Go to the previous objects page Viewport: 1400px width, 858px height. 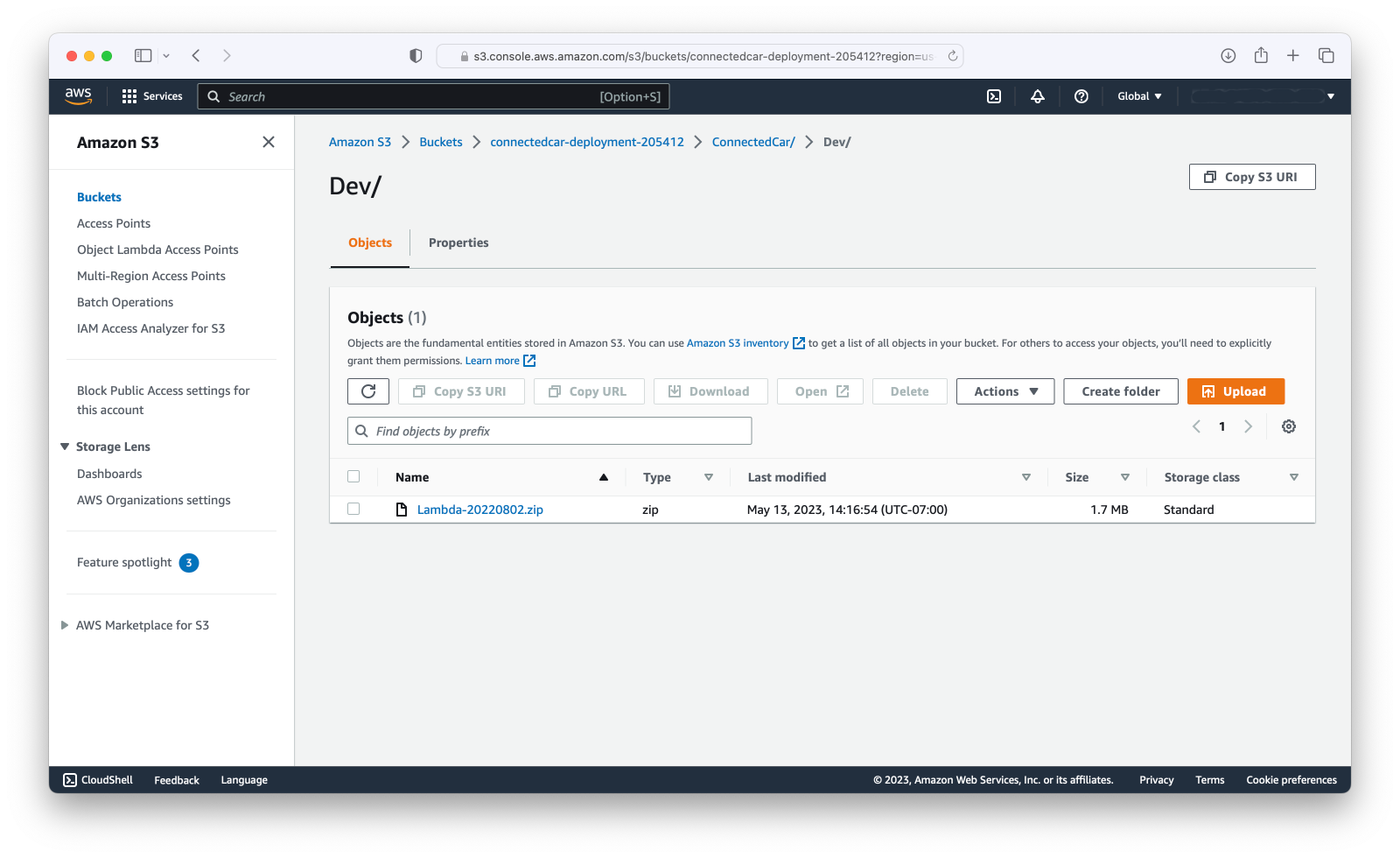point(1196,426)
